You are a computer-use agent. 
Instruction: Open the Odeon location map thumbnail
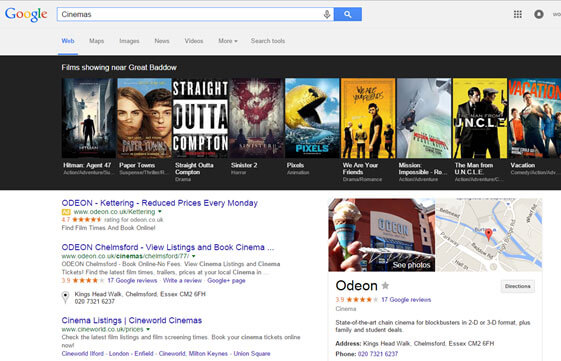pos(489,235)
